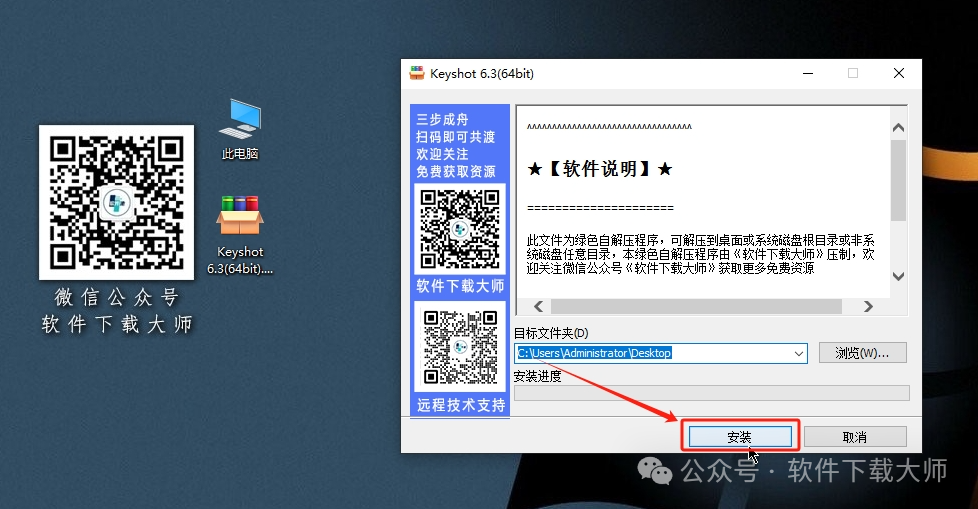Click the description scroll up arrow
978x509 pixels.
point(898,128)
